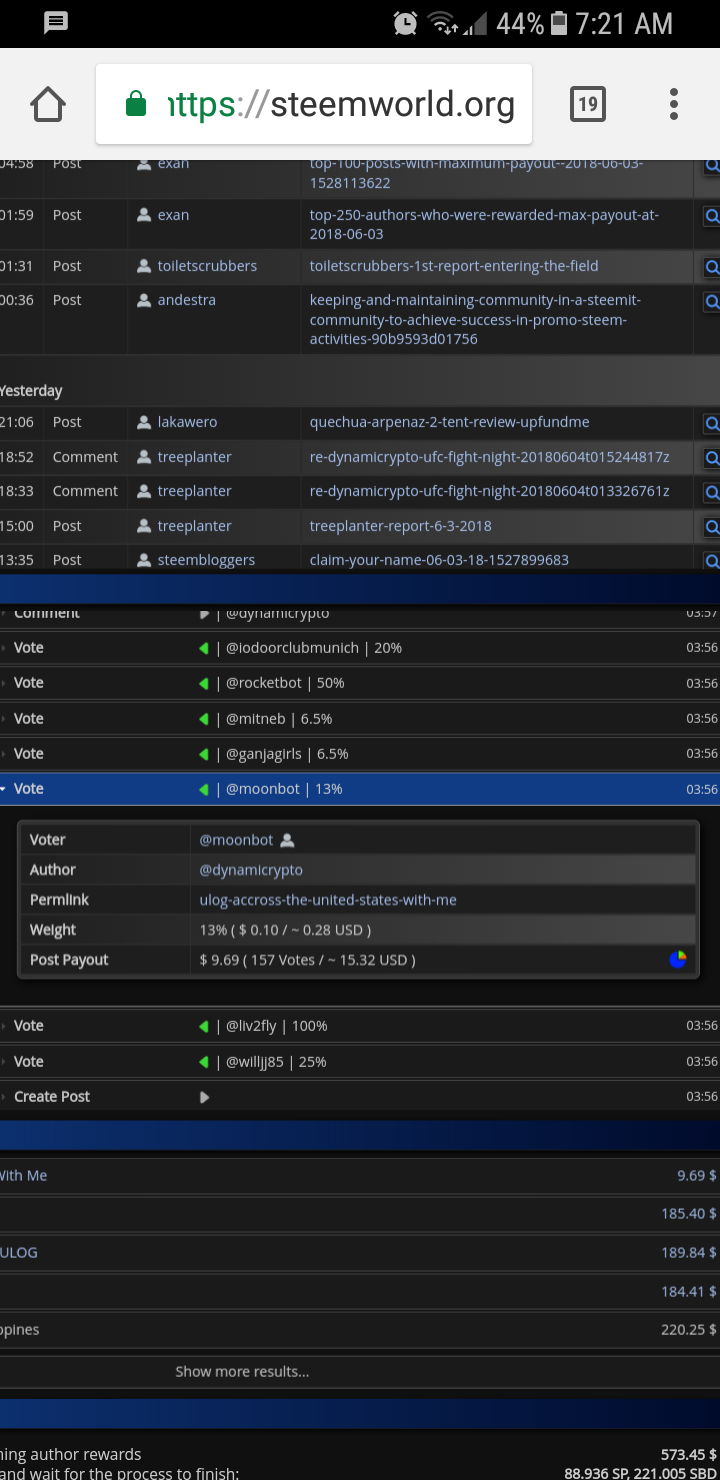The image size is (720, 1480).
Task: Expand the @liv2fly 100% vote row
Action: tap(360, 1026)
